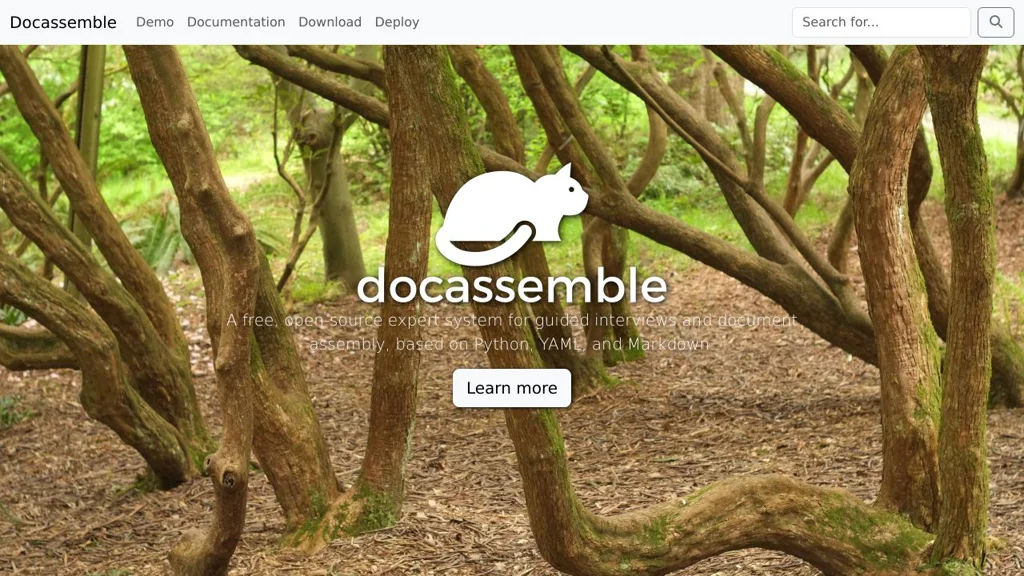Focus the 'Search for...' input field
Viewport: 1024px width, 576px height.
[881, 22]
